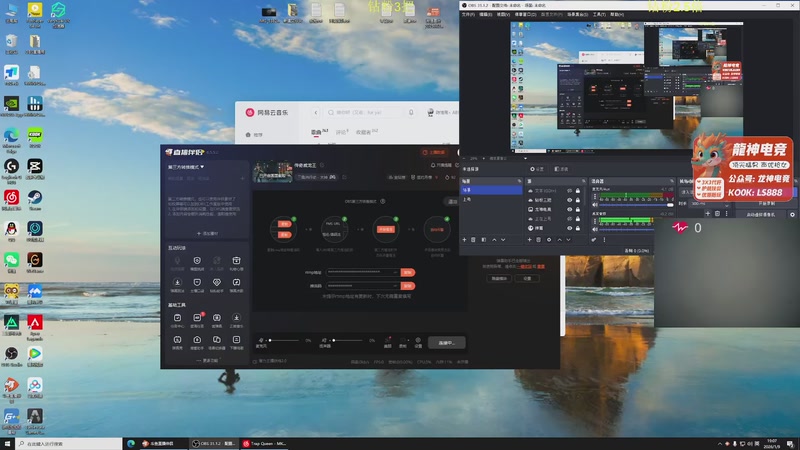Screen dimensions: 800x450
Task: Mute the first audio channel speaker in OBS mixer
Action: [595, 205]
